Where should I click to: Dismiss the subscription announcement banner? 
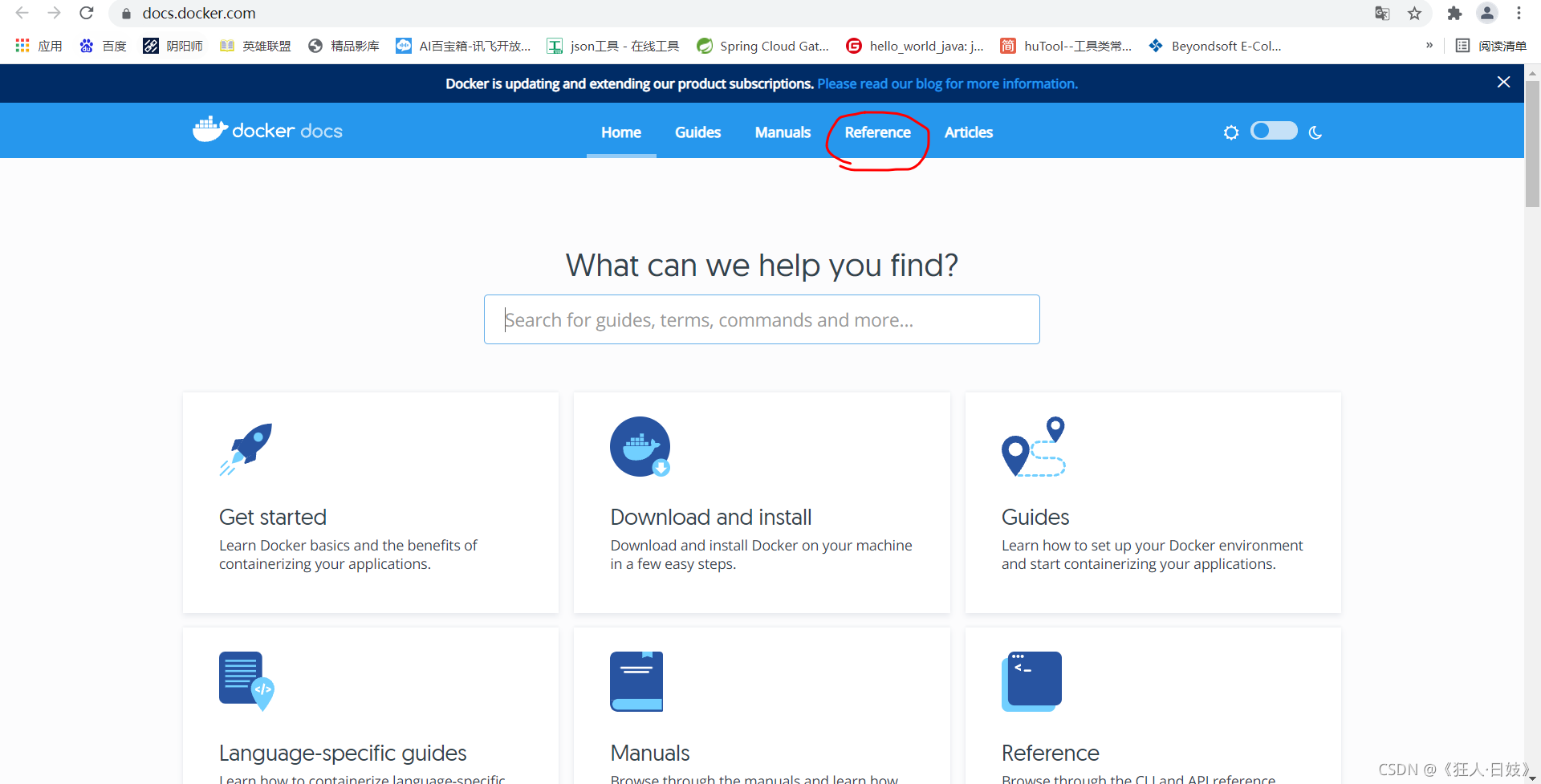pyautogui.click(x=1503, y=82)
